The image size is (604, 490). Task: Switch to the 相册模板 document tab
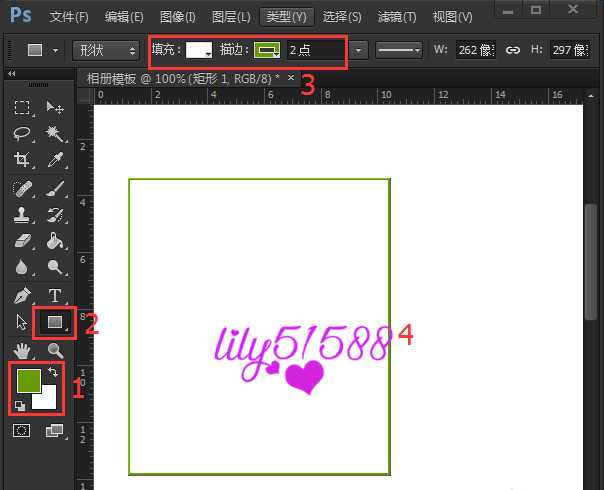(183, 79)
